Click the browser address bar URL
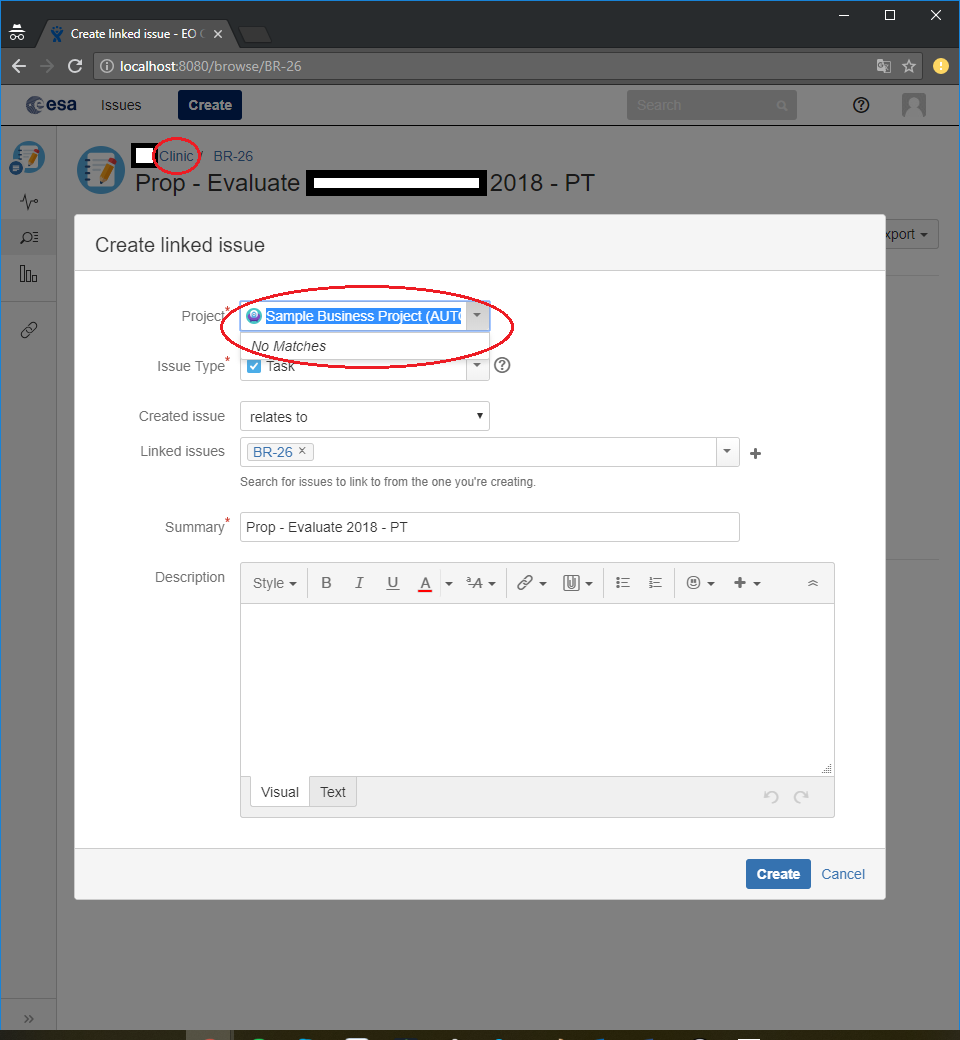The width and height of the screenshot is (960, 1040). click(210, 66)
